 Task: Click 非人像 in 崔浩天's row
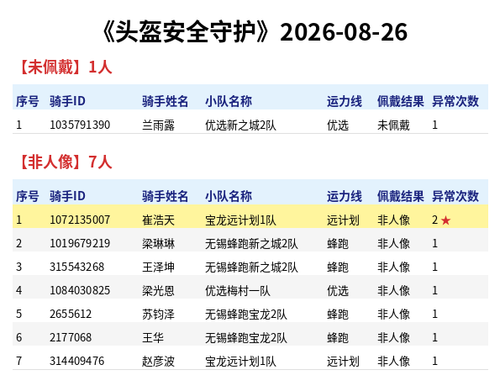pyautogui.click(x=394, y=220)
